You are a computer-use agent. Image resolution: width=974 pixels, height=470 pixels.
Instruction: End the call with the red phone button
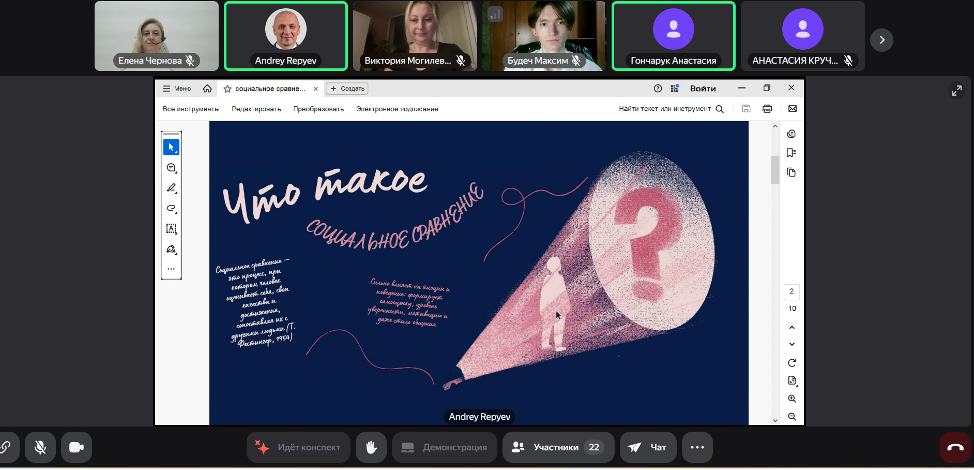point(955,447)
